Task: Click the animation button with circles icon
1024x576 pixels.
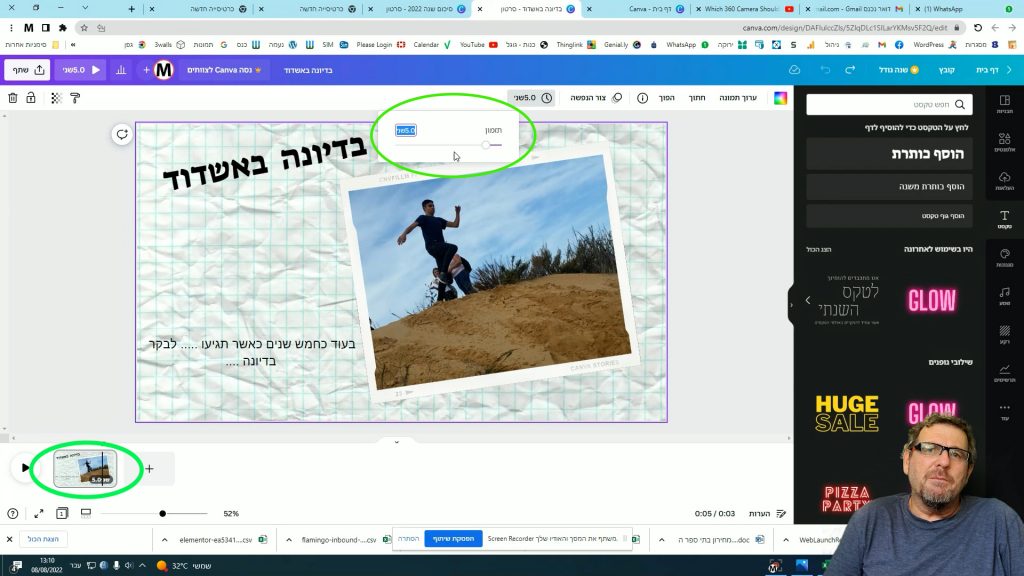Action: click(x=596, y=98)
